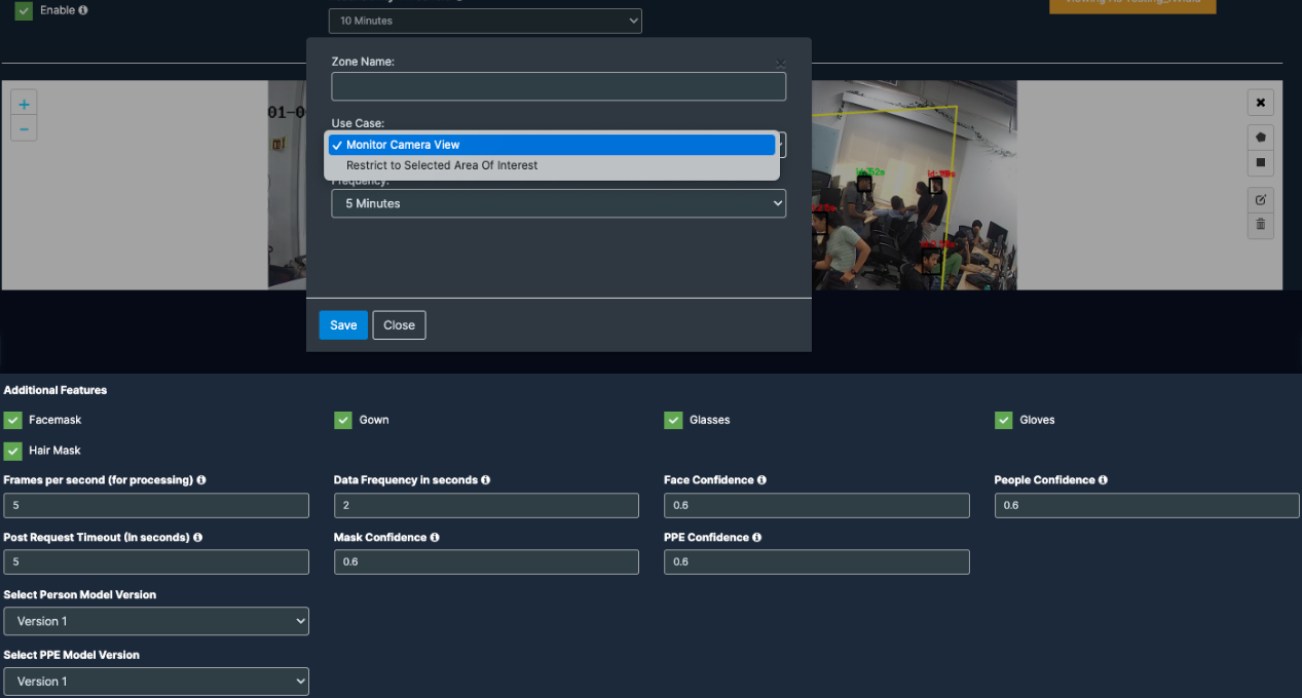Choose Monitor Camera View option
The width and height of the screenshot is (1302, 698).
(x=552, y=145)
